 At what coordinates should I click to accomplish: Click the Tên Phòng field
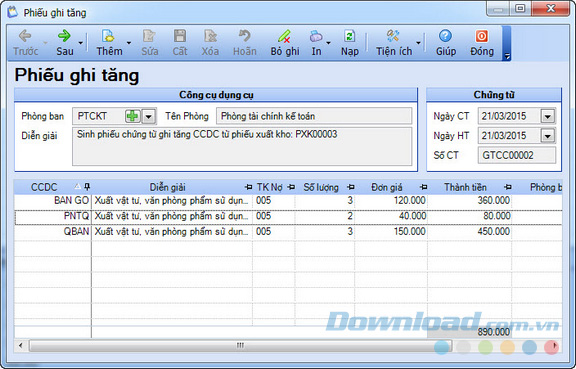[314, 116]
